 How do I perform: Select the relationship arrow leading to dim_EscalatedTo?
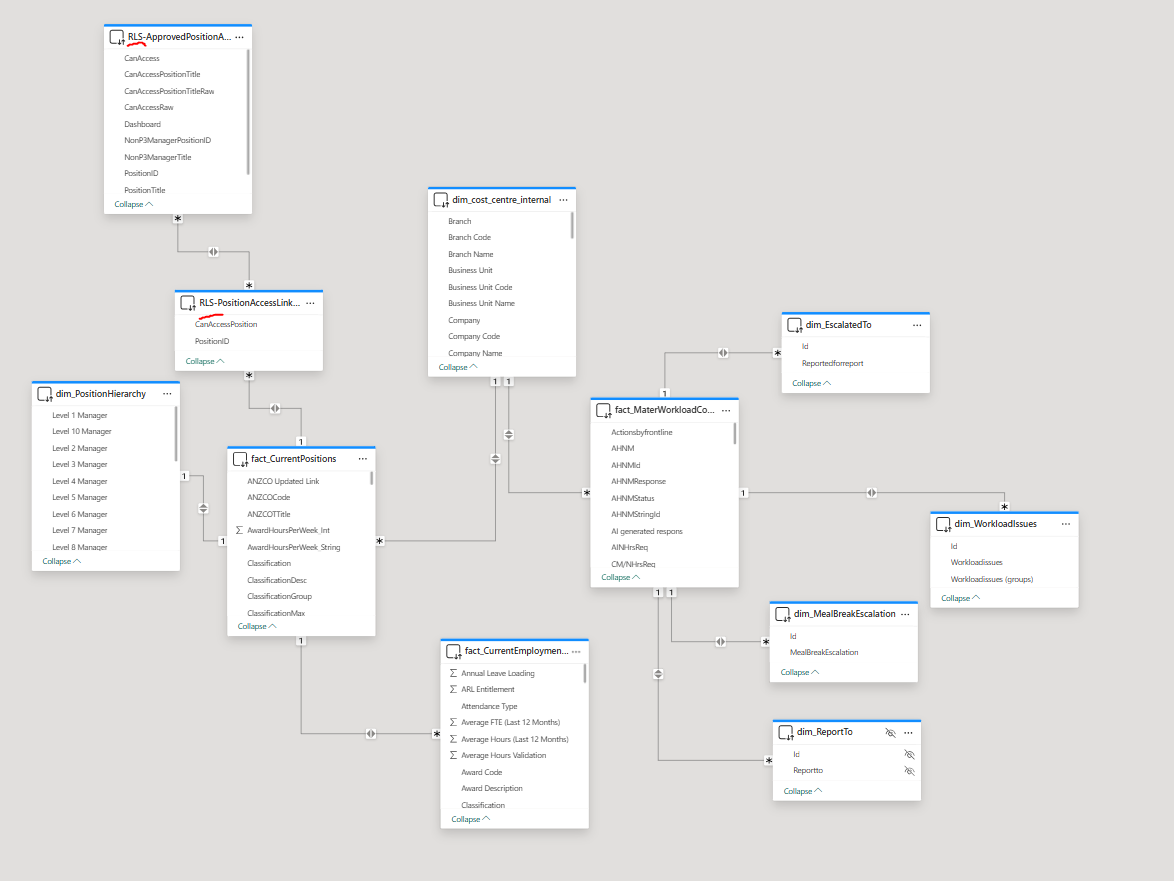(x=723, y=353)
